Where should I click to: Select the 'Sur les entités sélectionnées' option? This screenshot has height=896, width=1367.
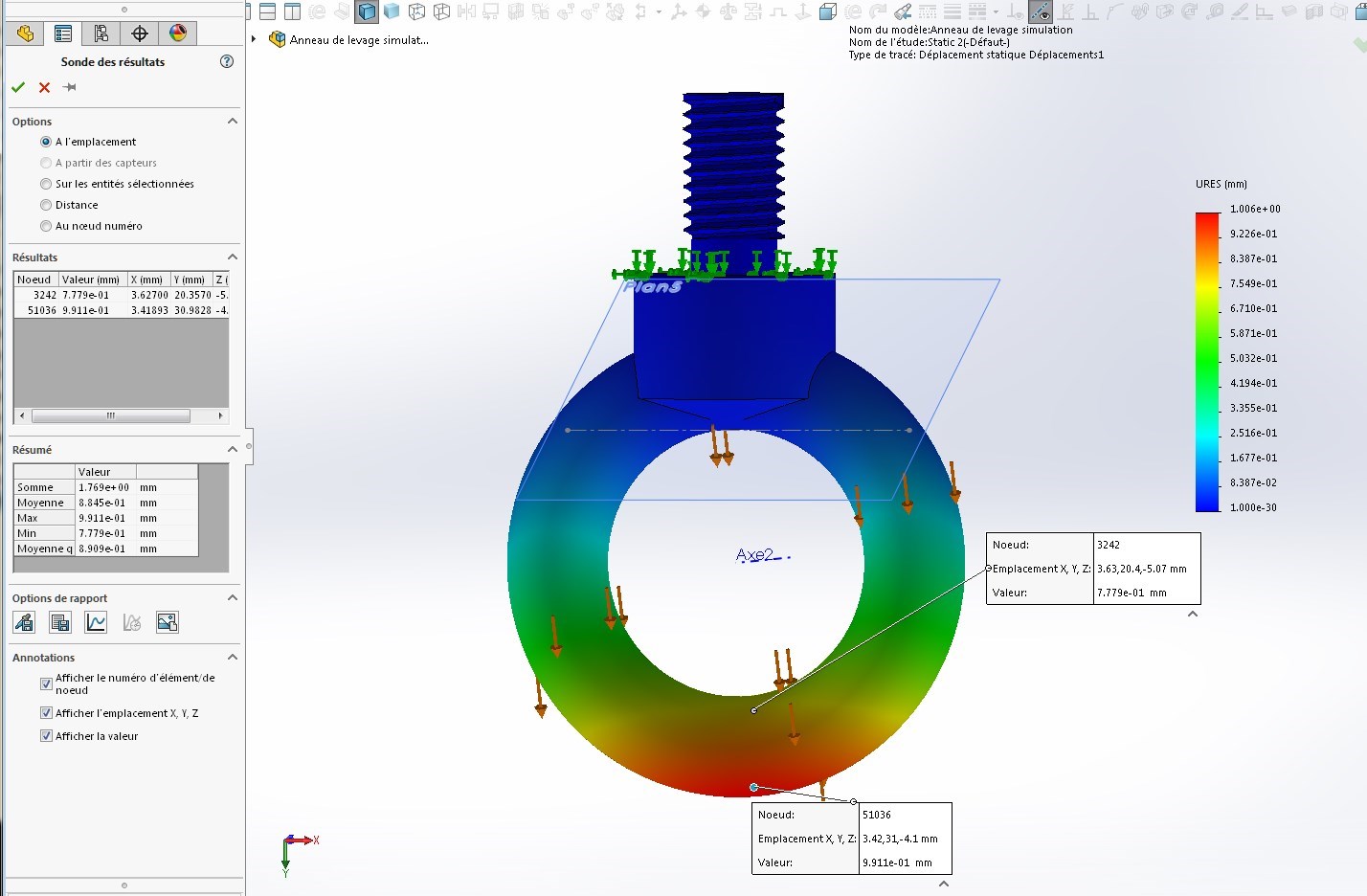[46, 184]
